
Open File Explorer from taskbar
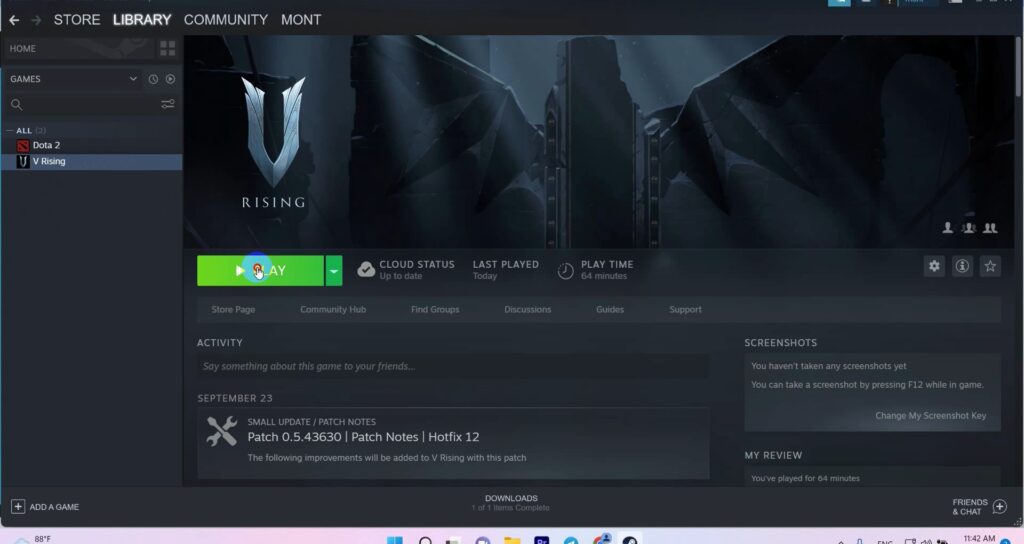click(x=512, y=540)
